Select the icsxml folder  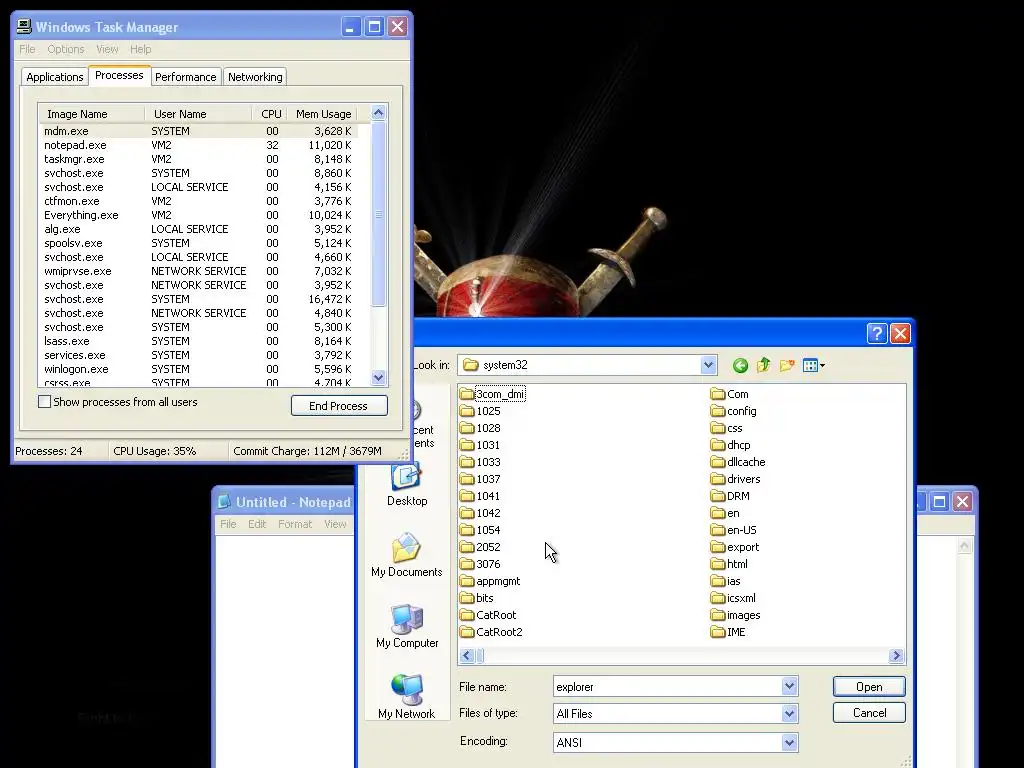click(733, 598)
